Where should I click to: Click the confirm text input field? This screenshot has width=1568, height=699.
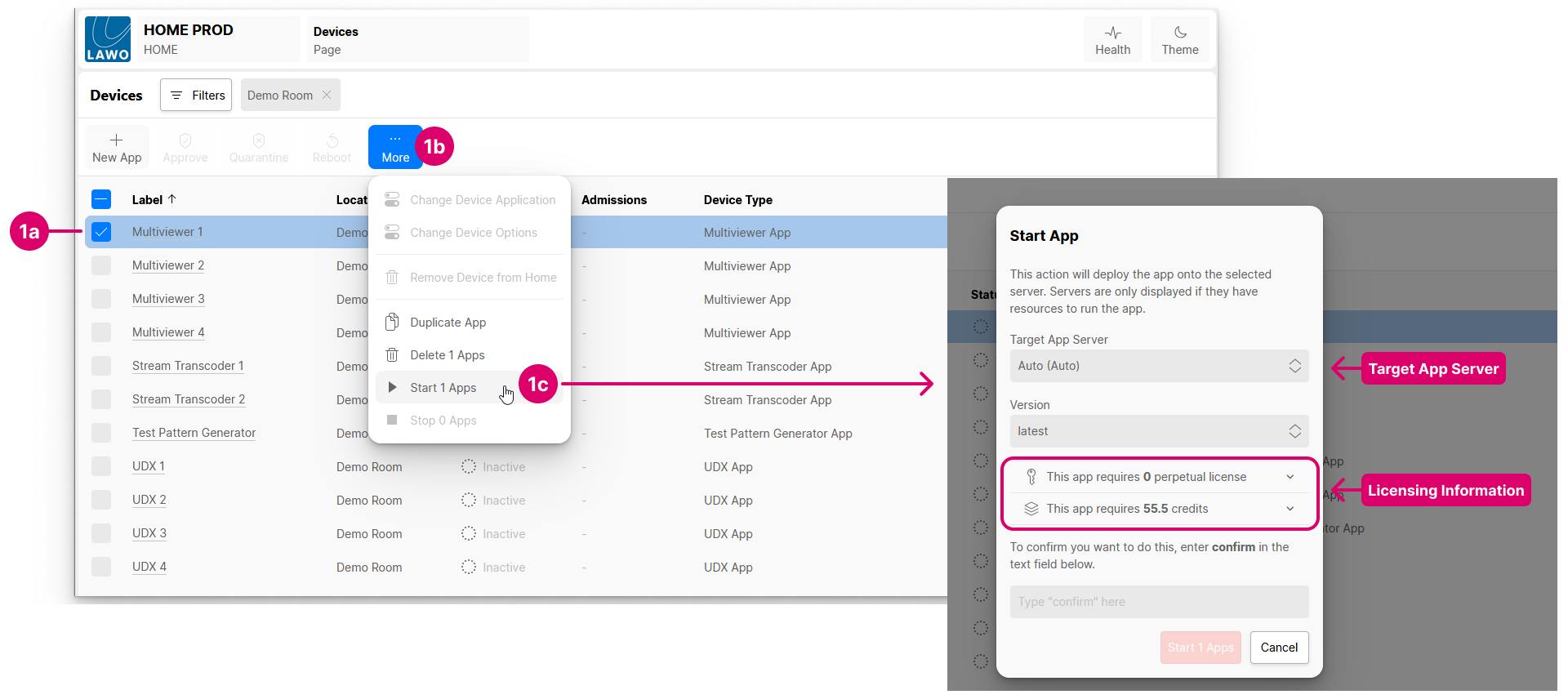pos(1159,602)
